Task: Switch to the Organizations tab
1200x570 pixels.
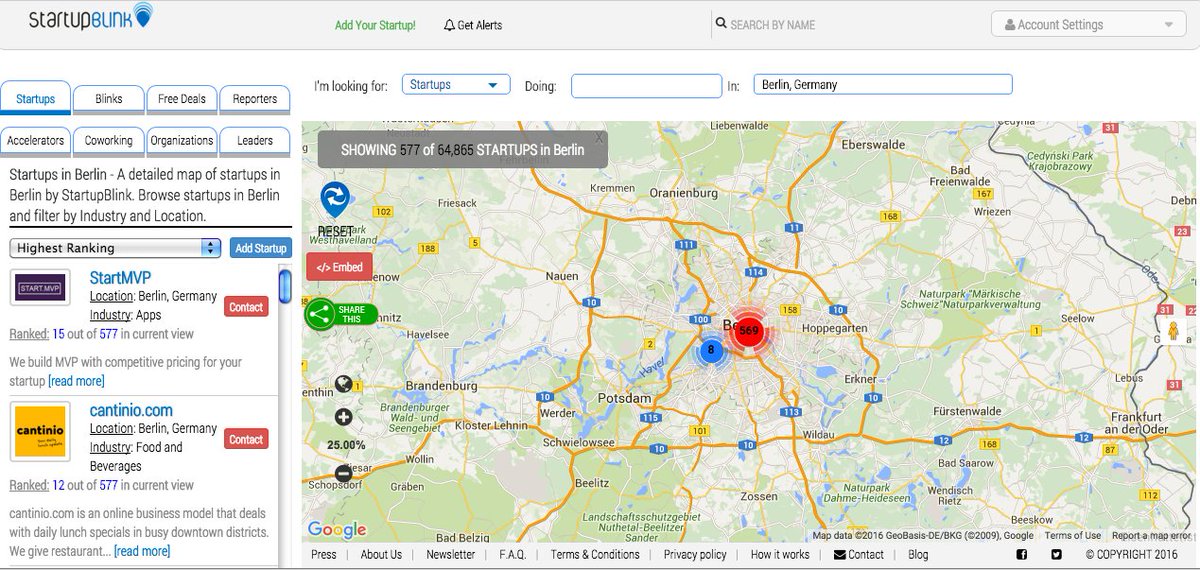Action: click(182, 141)
